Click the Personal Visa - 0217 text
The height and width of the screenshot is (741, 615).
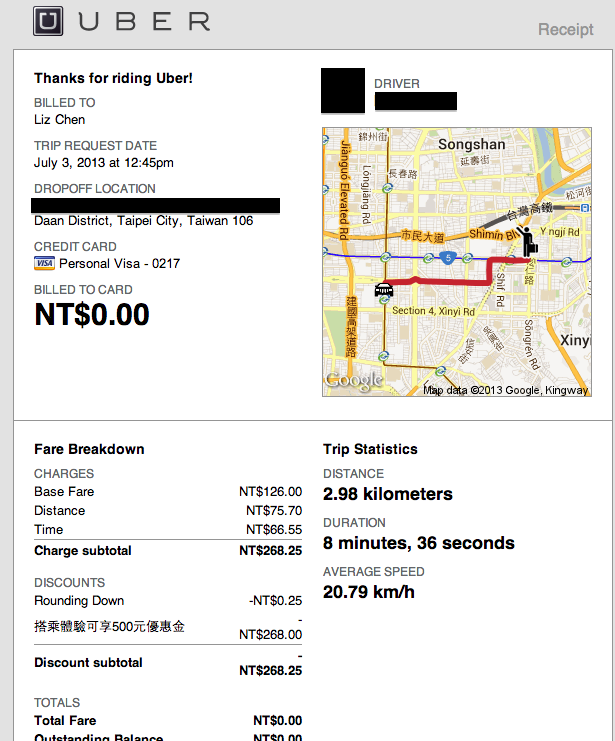point(120,263)
